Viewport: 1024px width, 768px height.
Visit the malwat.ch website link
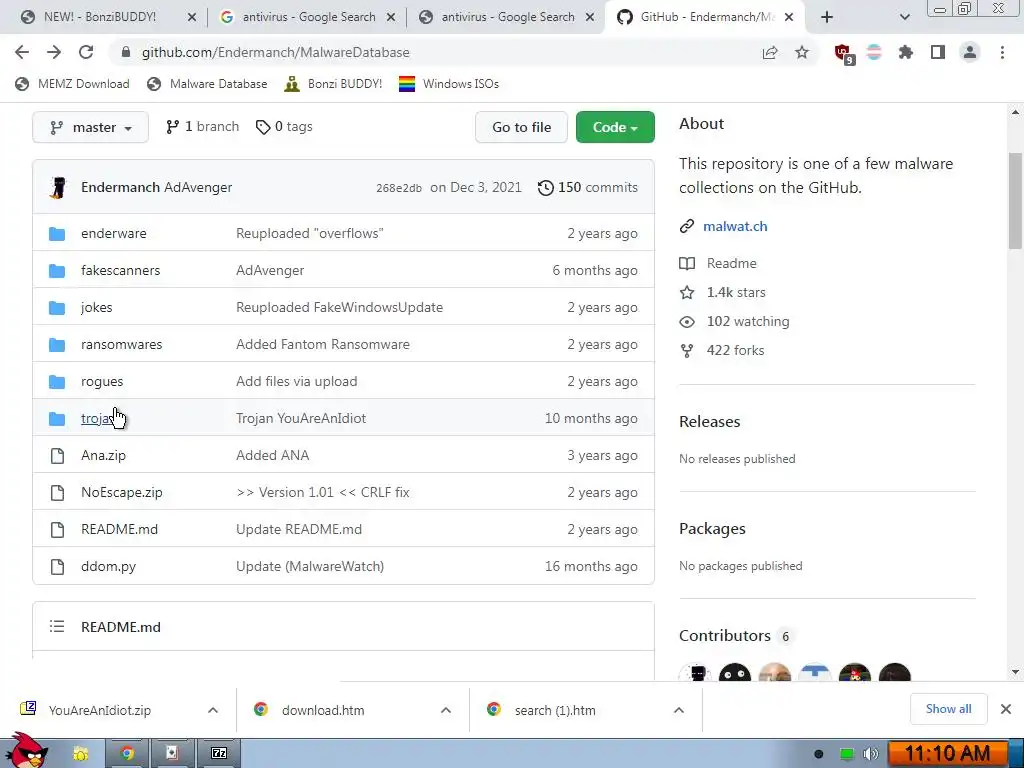click(x=735, y=227)
